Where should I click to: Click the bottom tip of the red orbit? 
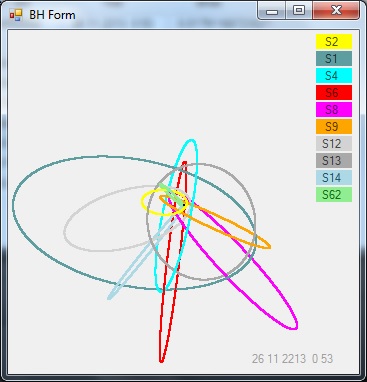161,360
